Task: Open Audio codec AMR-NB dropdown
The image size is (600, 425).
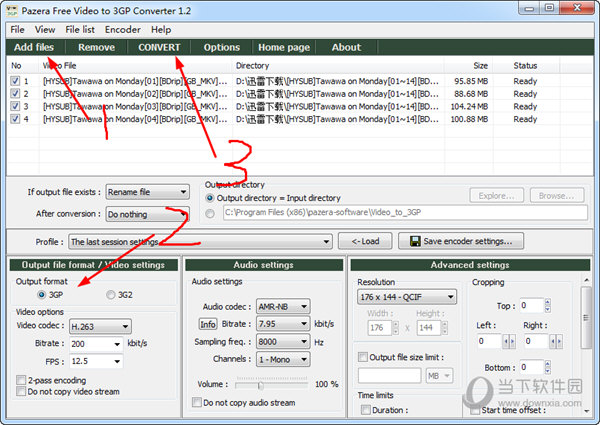Action: click(x=283, y=306)
